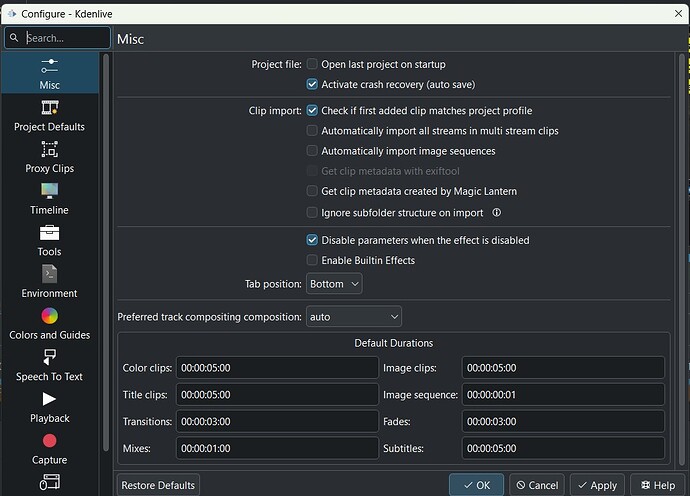
Task: Enable Open last project on startup
Action: [312, 64]
